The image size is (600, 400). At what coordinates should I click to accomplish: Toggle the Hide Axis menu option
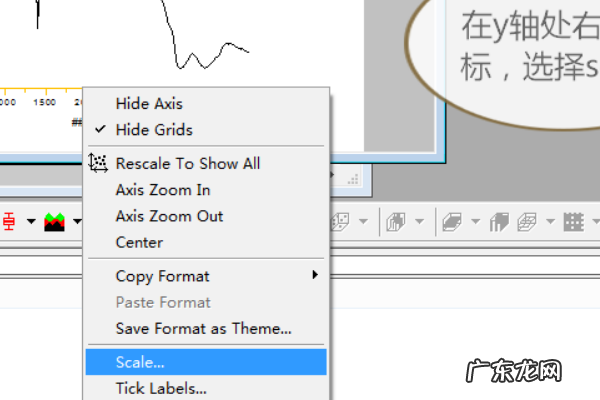click(x=149, y=104)
